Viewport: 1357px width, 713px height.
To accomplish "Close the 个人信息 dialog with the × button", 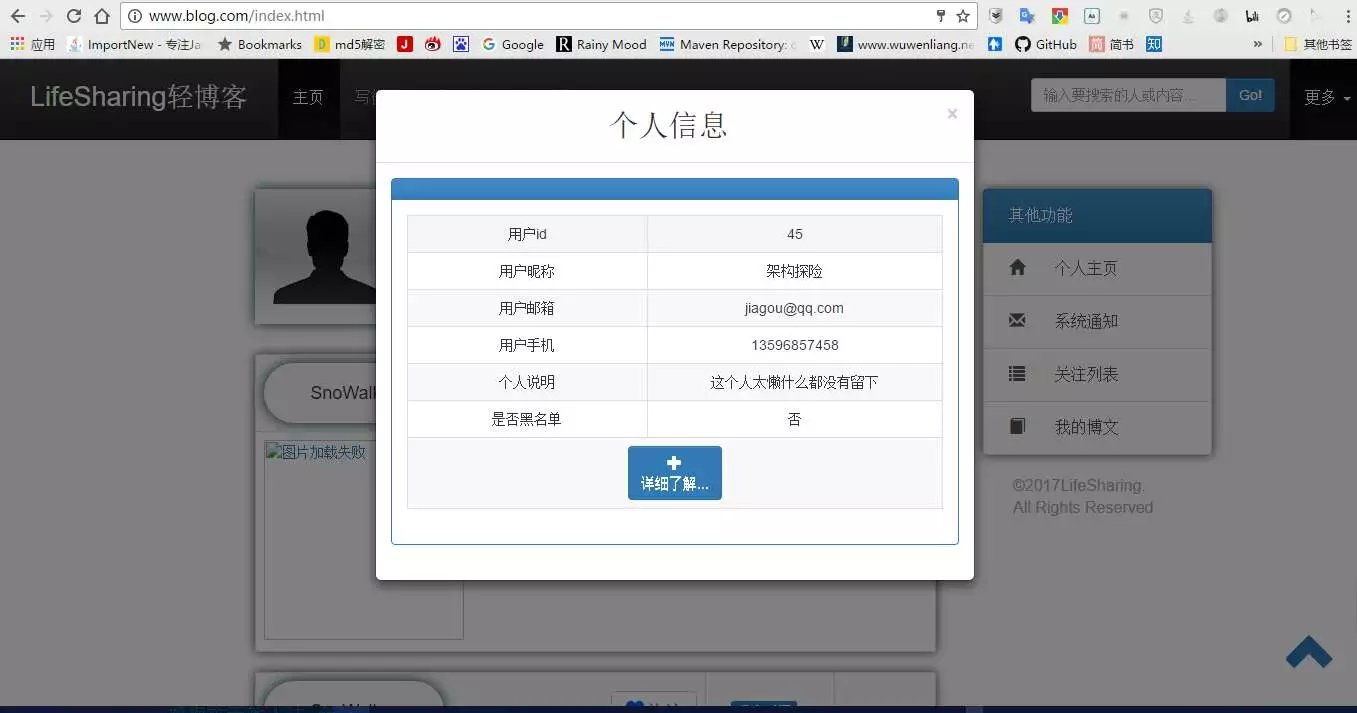I will click(952, 114).
